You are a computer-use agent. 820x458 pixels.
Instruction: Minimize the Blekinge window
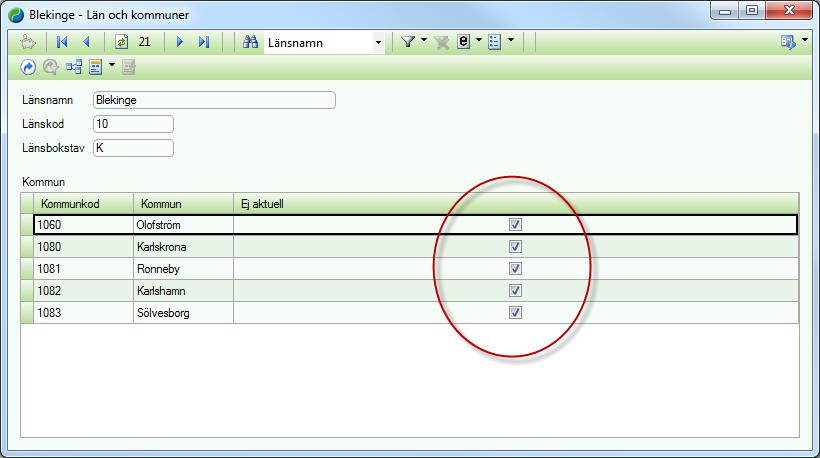pyautogui.click(x=725, y=10)
